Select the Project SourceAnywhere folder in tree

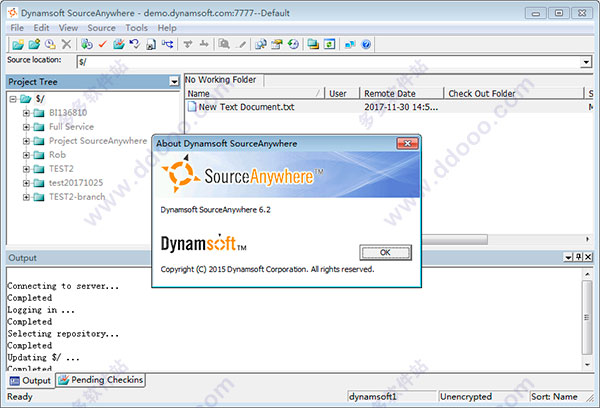tap(98, 141)
